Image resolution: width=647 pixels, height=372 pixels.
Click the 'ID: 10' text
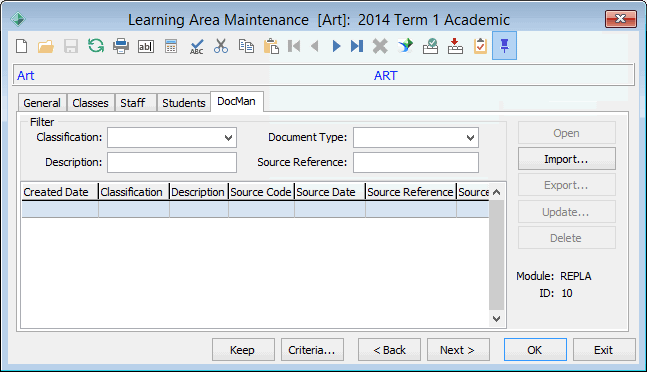pos(555,293)
